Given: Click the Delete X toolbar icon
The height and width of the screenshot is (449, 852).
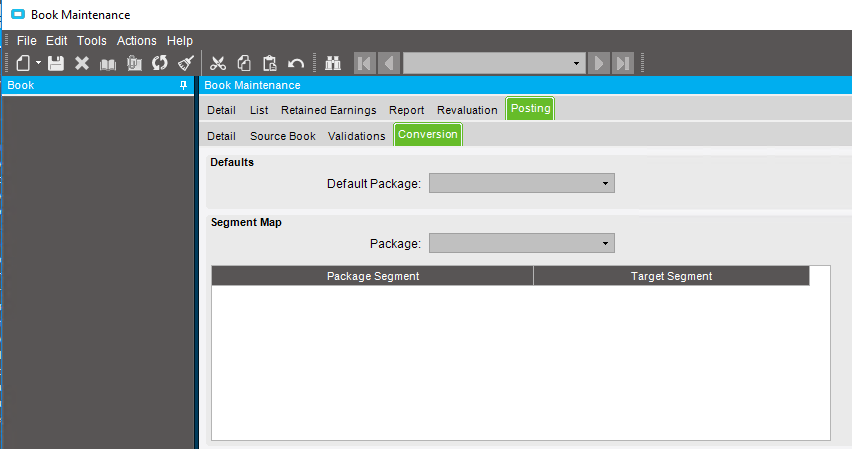Looking at the screenshot, I should [82, 63].
